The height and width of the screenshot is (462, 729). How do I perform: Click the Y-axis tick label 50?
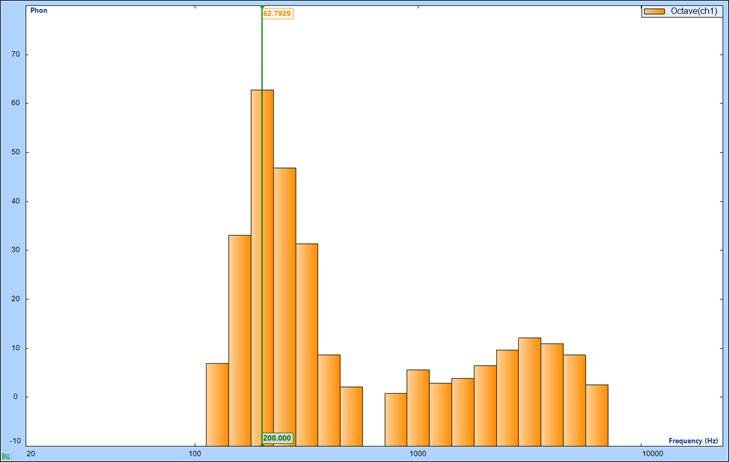[16, 152]
